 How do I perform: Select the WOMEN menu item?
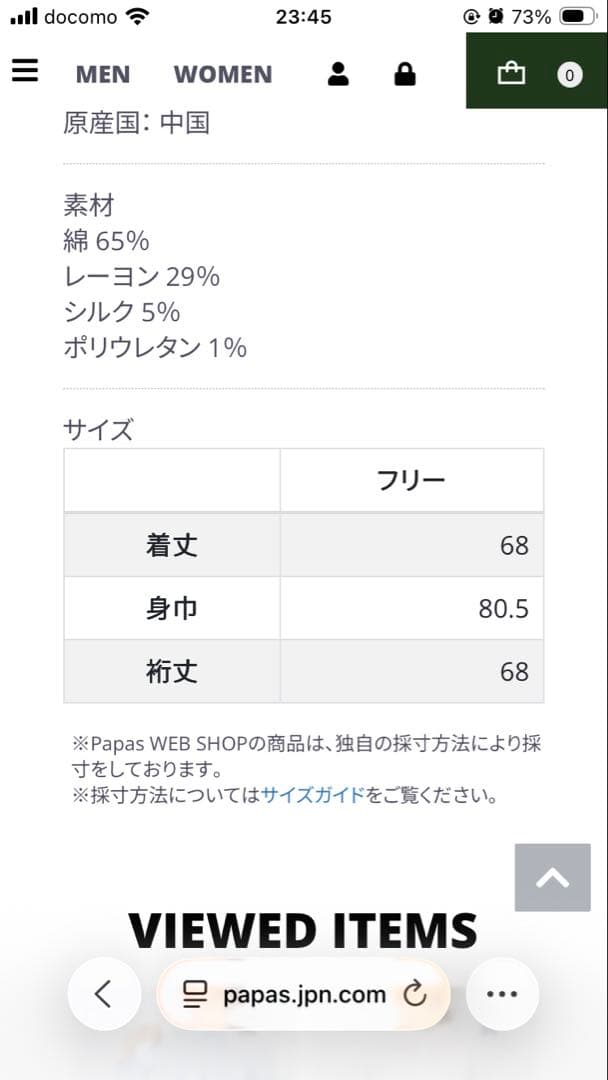point(223,73)
